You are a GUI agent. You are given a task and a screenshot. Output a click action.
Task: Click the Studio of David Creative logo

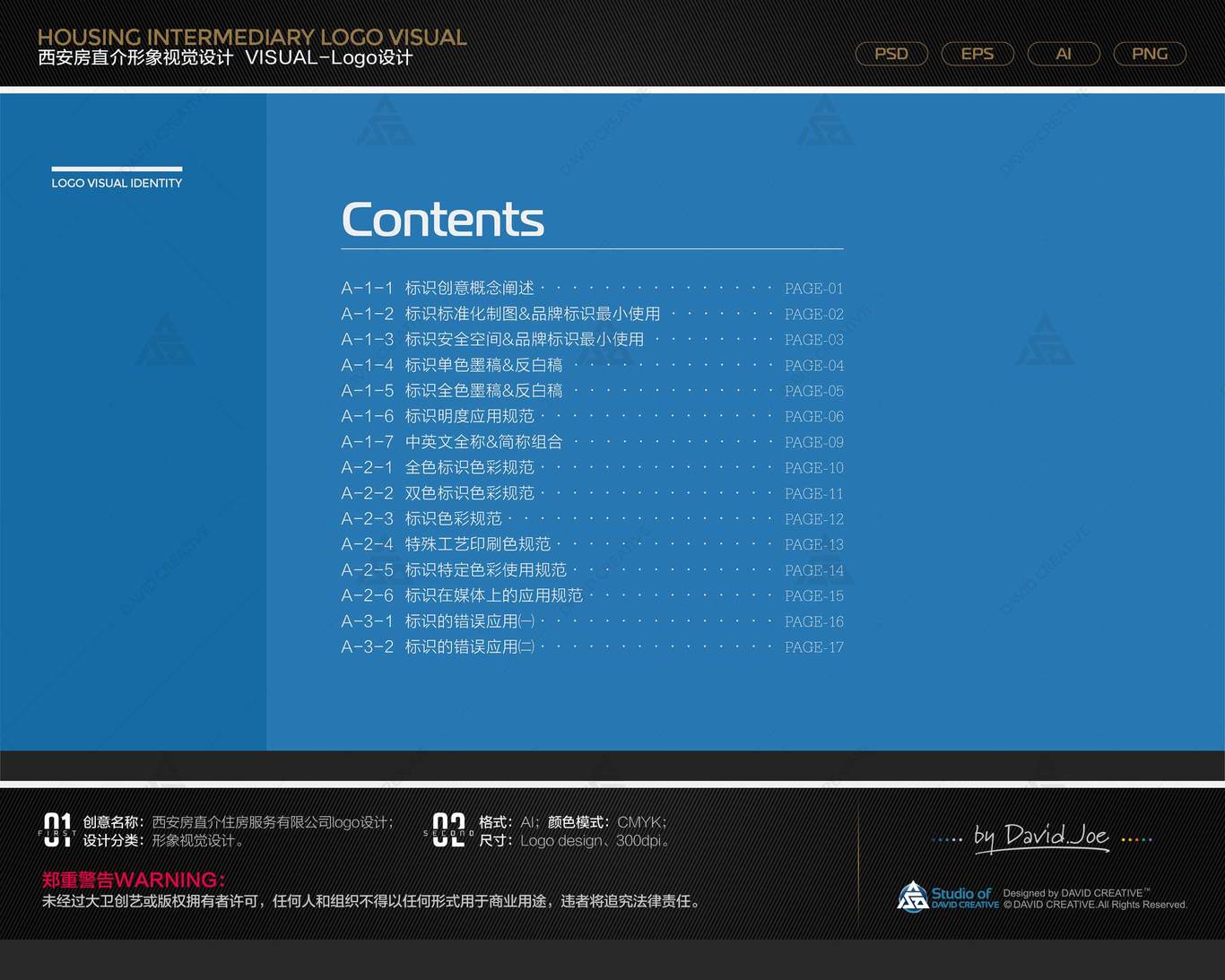coord(948,897)
